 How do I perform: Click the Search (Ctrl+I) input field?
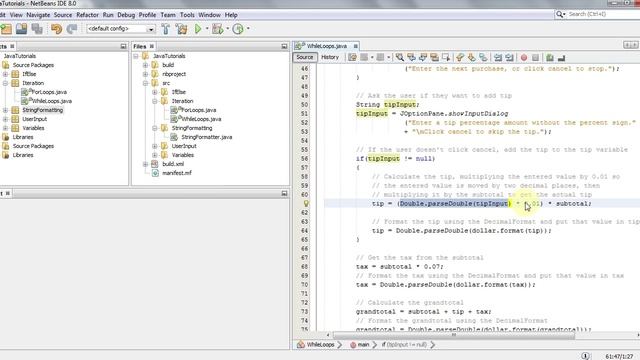[x=603, y=14]
